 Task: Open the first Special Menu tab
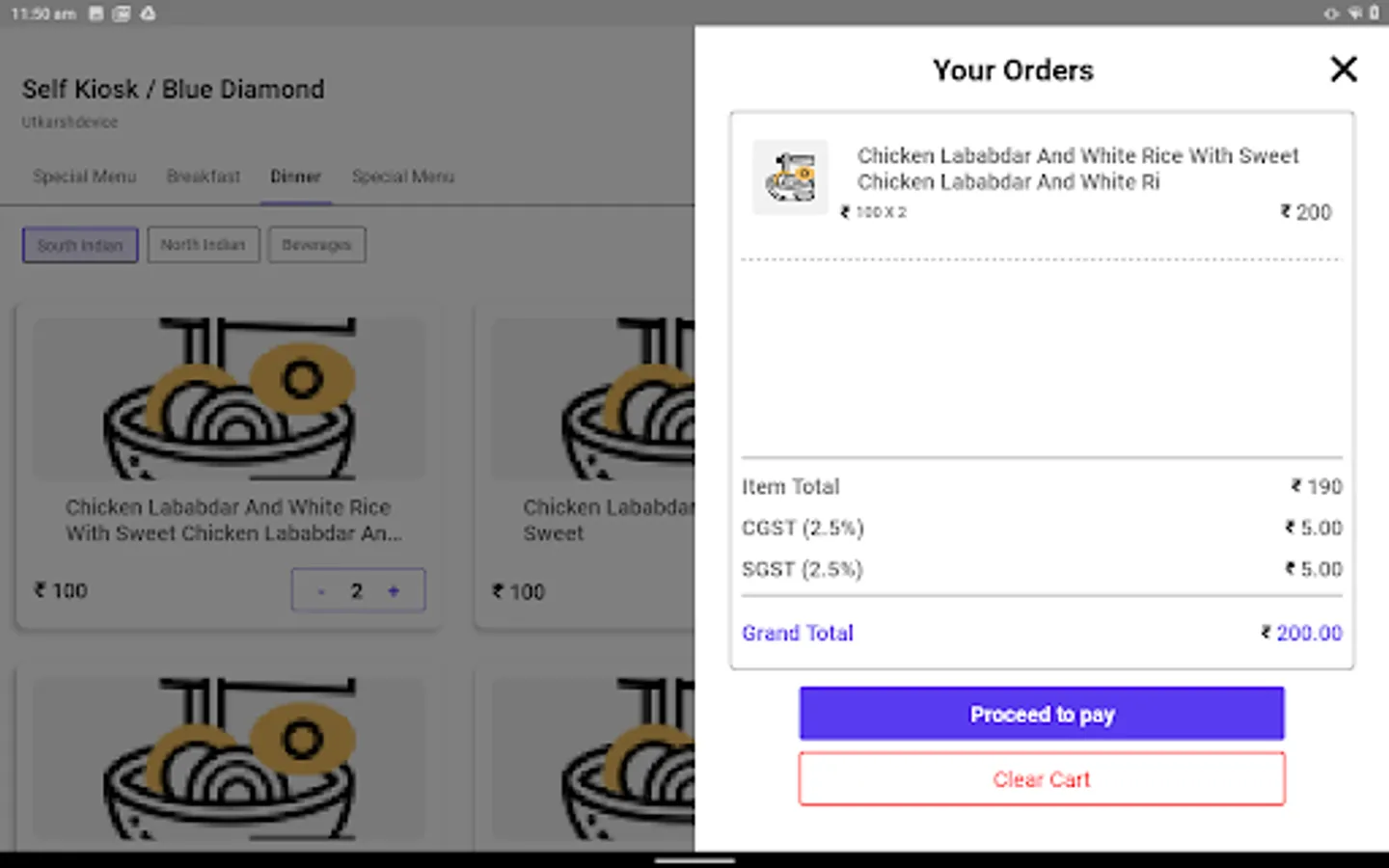[84, 176]
